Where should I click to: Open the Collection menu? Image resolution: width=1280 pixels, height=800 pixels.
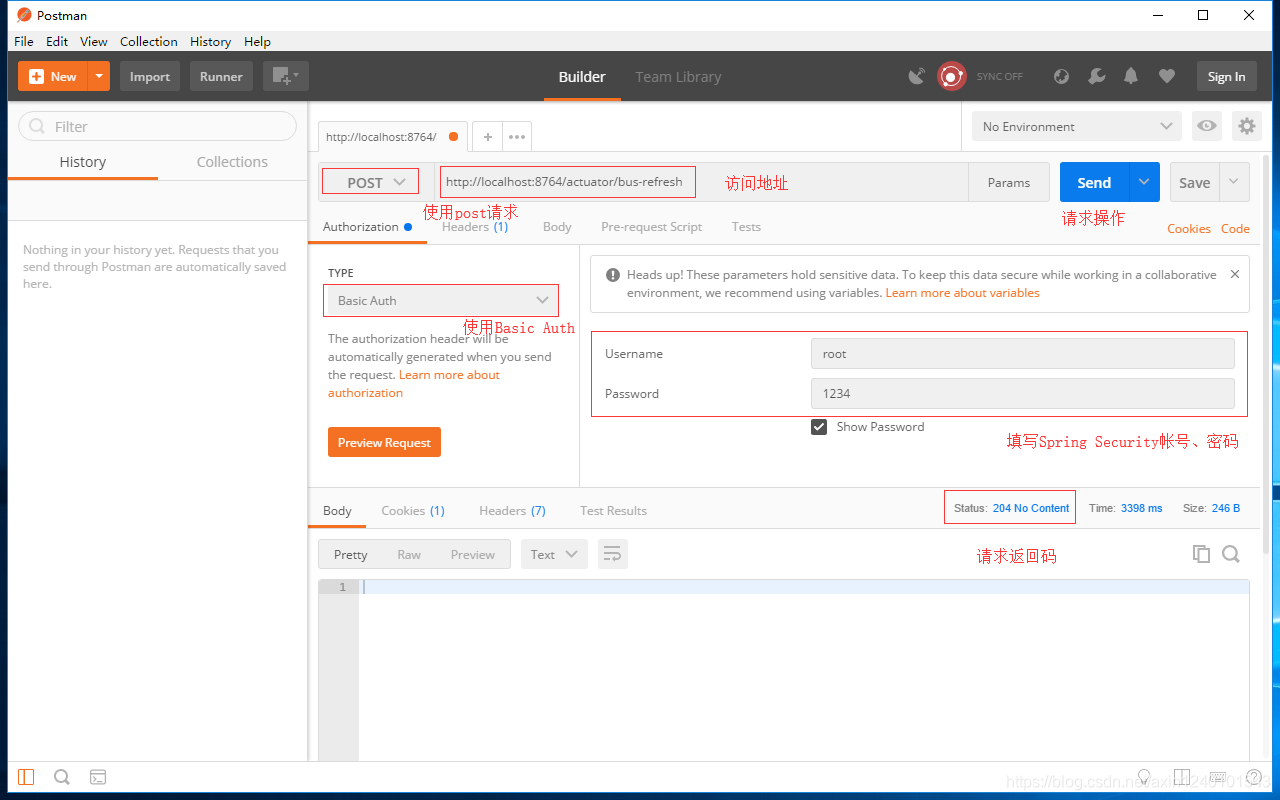point(148,41)
